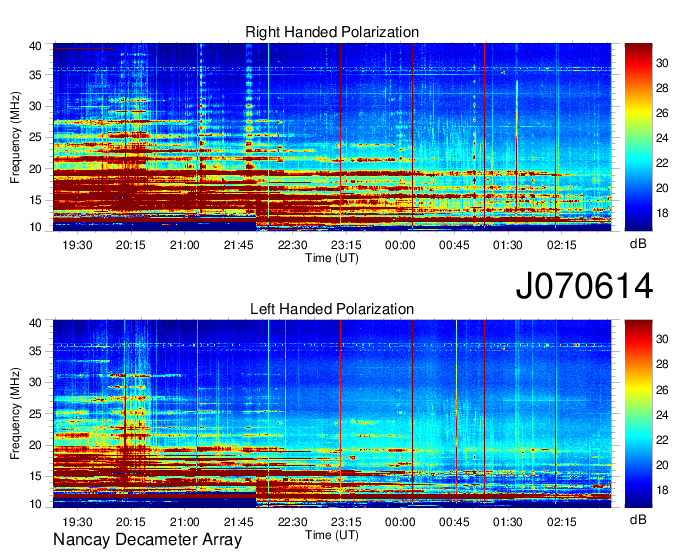The height and width of the screenshot is (552, 680).
Task: Click the 21:45 tick under Left Handed plot
Action: [239, 522]
